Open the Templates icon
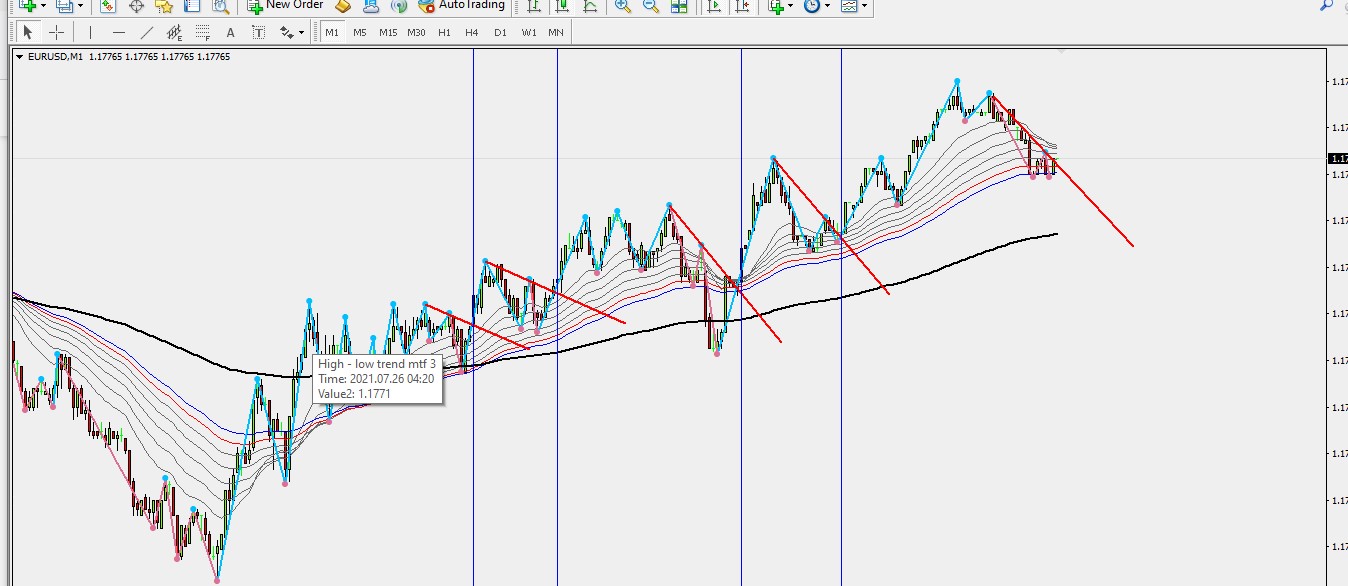1348x586 pixels. pyautogui.click(x=849, y=5)
